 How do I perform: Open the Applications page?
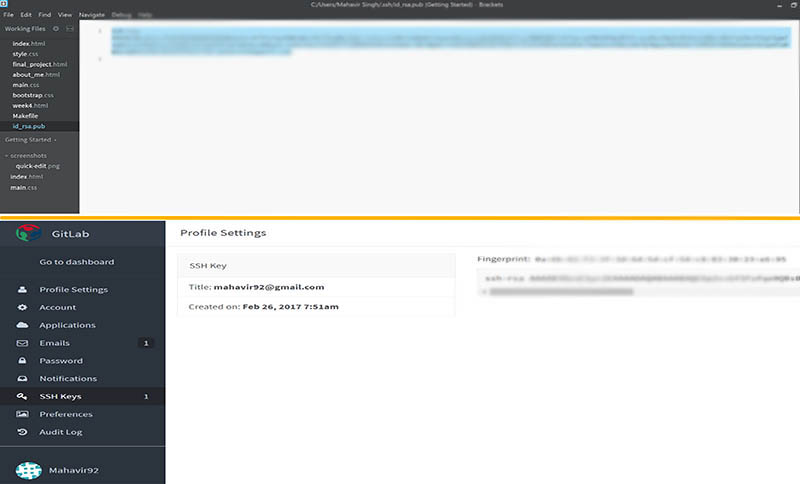tap(67, 325)
